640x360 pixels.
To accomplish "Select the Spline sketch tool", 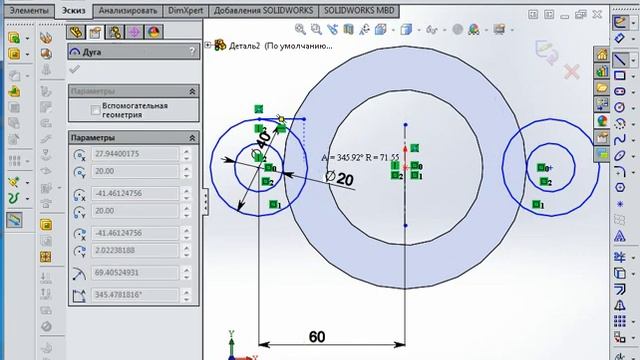I will (x=620, y=140).
